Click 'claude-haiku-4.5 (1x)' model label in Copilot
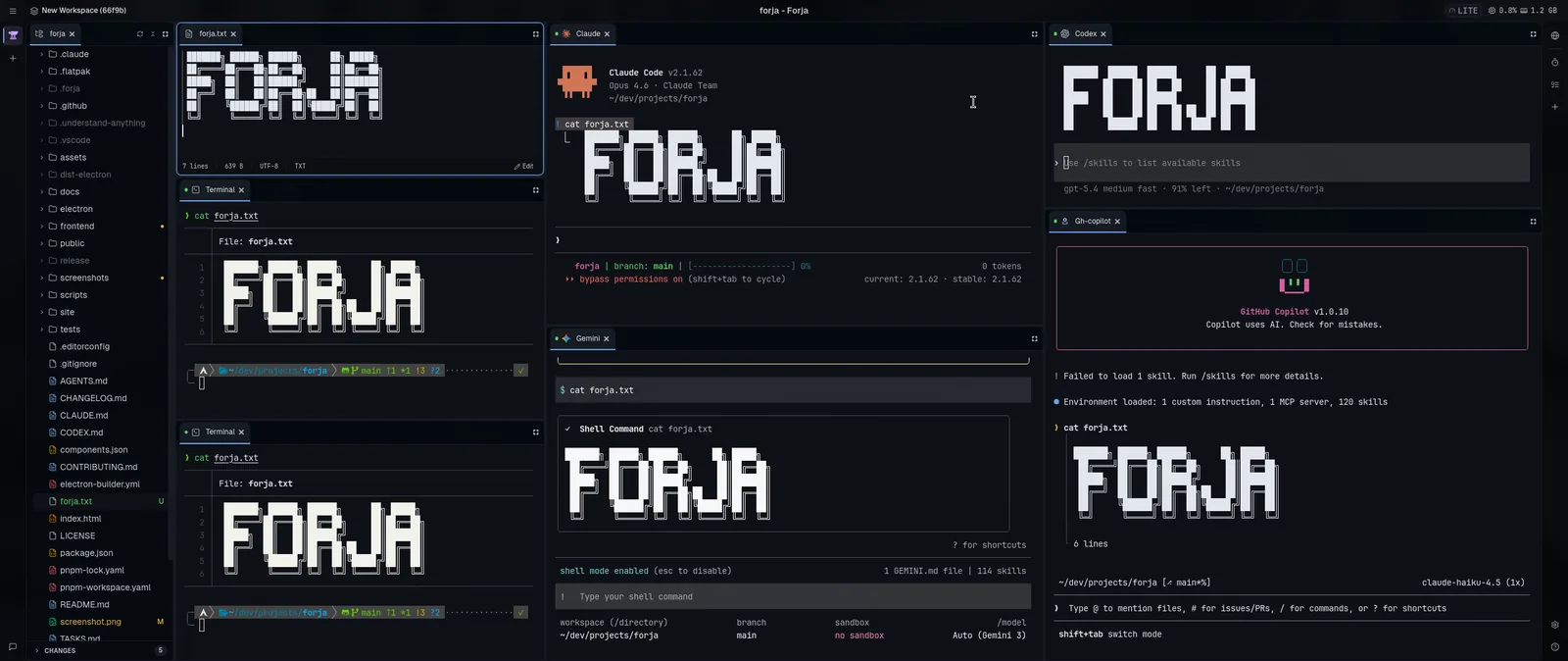1568x661 pixels. tap(1473, 583)
